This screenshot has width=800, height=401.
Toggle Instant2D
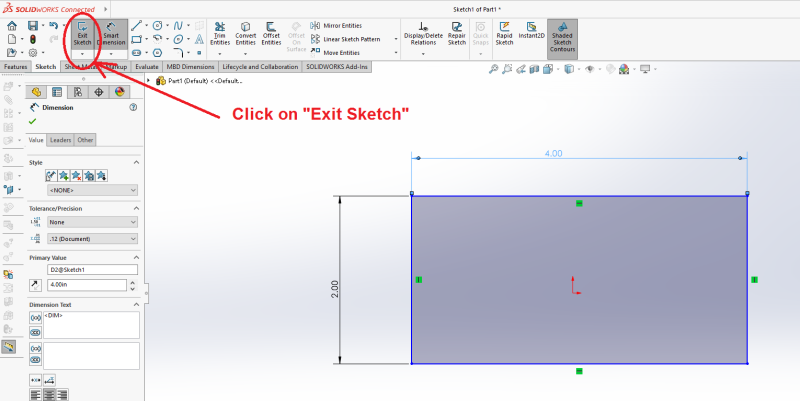[532, 31]
